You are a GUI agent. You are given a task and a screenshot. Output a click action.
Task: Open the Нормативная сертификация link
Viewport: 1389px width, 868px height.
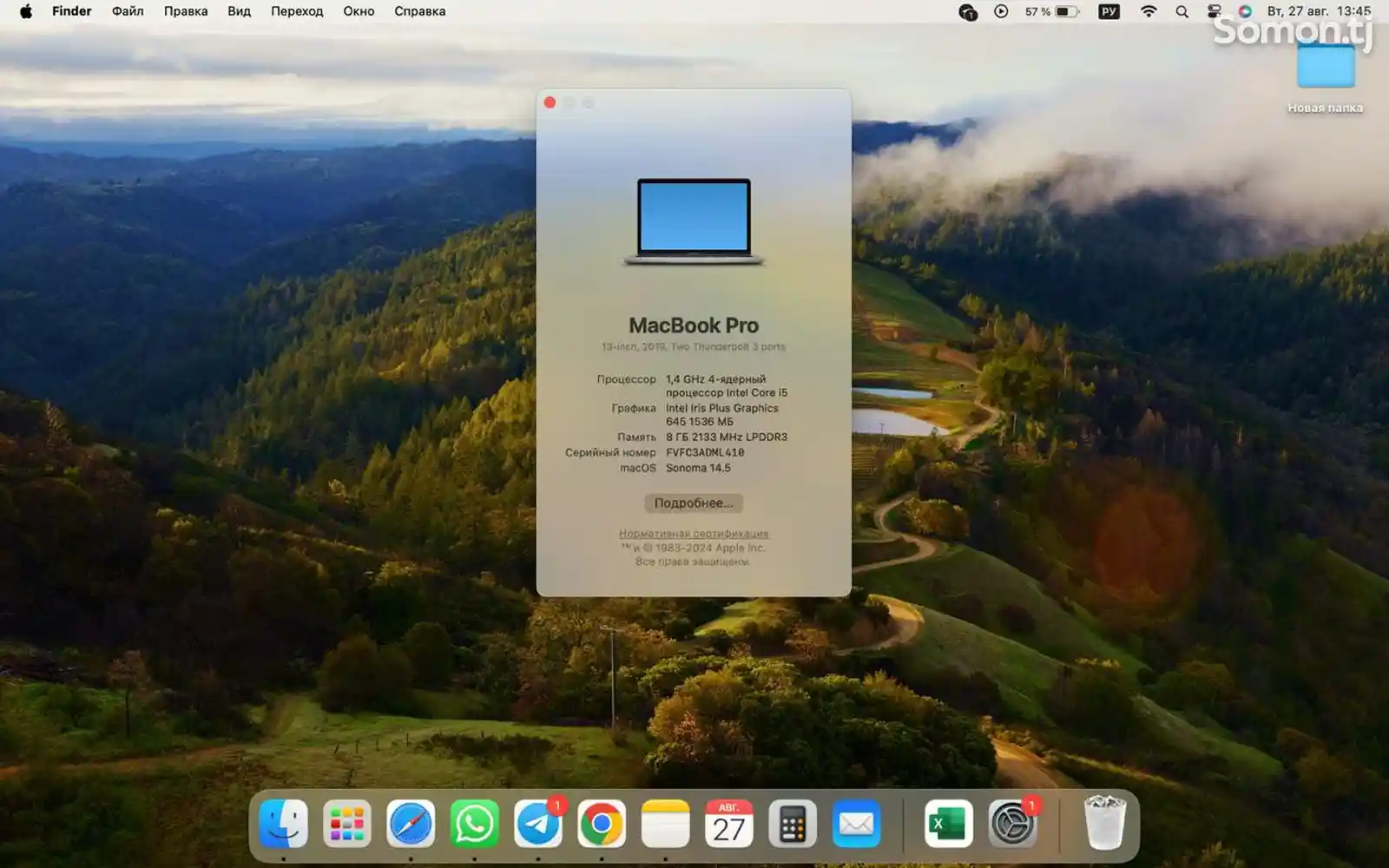click(694, 534)
